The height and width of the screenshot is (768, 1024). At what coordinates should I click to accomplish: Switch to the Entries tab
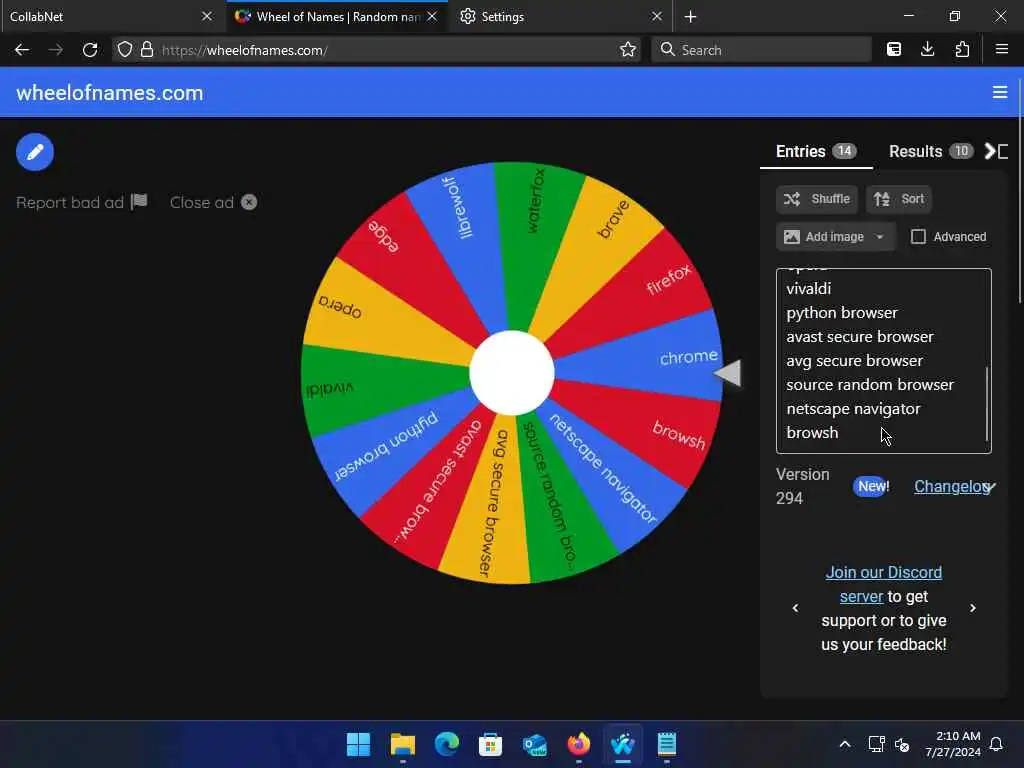coord(816,152)
